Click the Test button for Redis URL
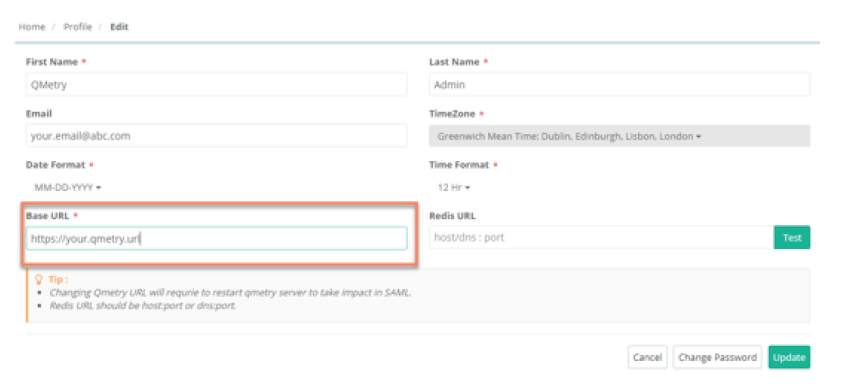 (792, 238)
